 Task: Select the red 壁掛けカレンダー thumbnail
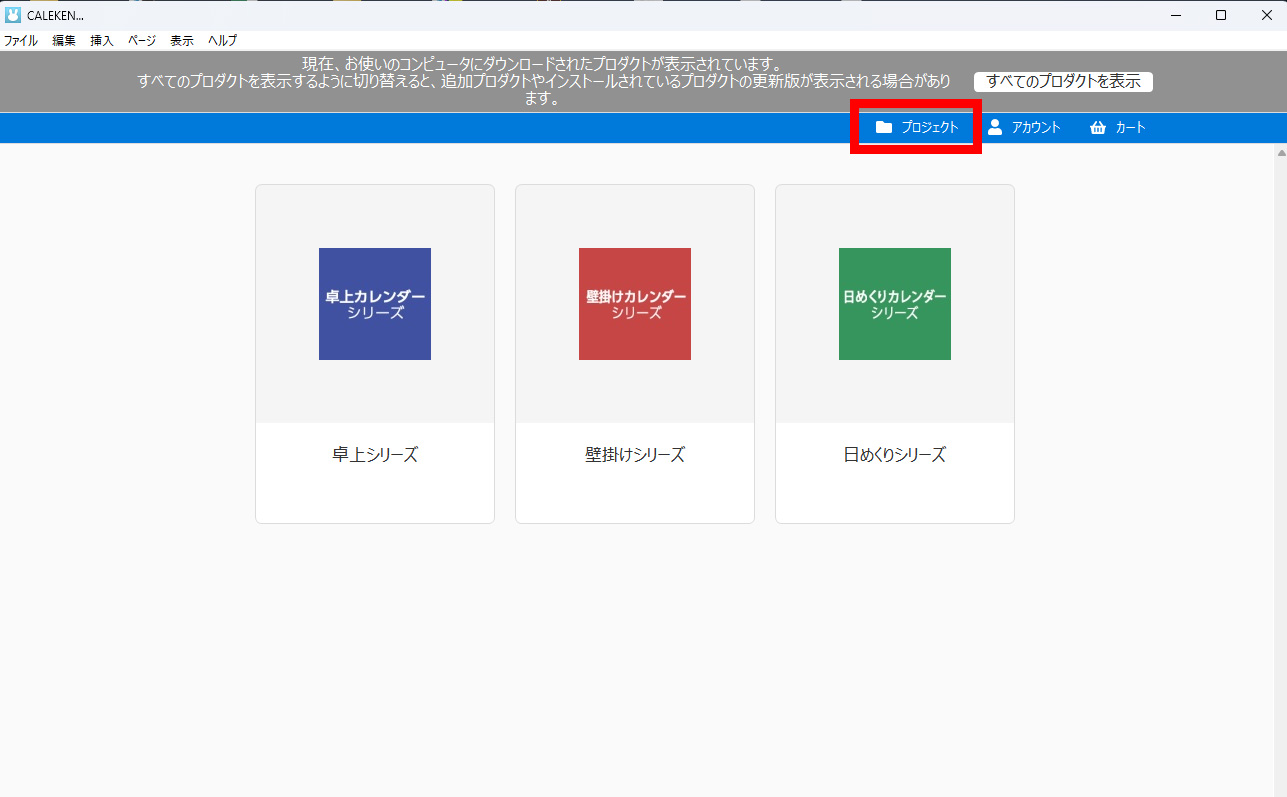point(635,304)
